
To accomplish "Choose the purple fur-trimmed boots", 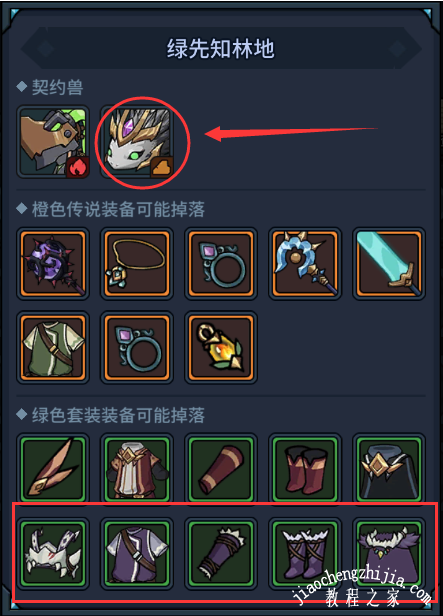I will 305,554.
